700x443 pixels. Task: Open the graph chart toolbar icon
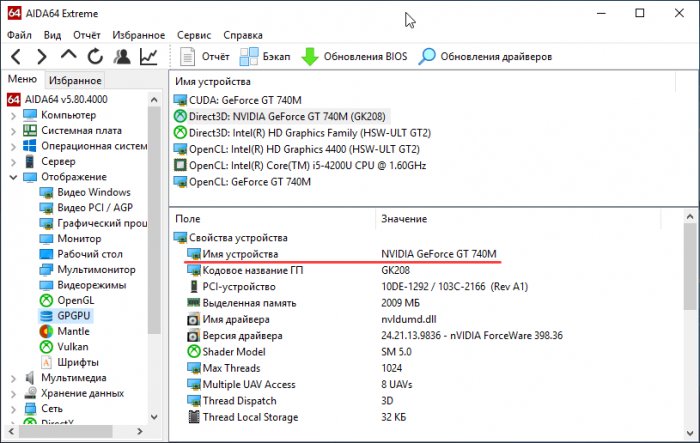[x=149, y=57]
